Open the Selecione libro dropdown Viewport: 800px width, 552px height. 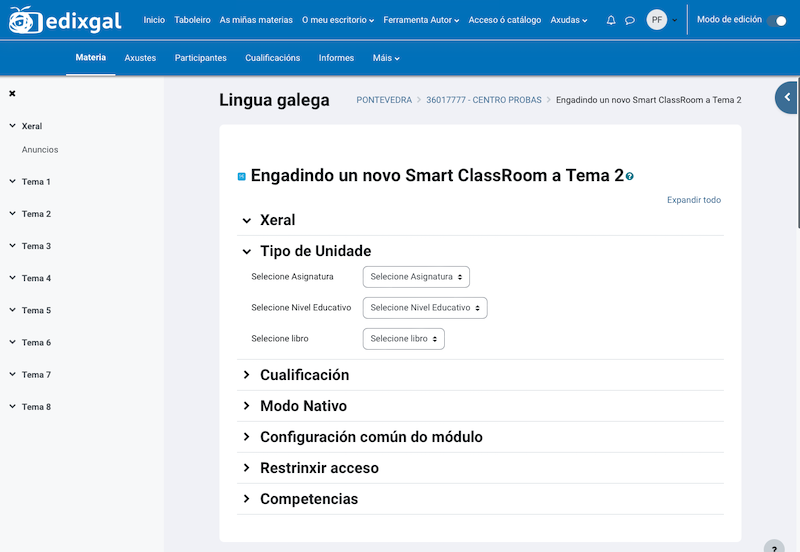point(404,339)
